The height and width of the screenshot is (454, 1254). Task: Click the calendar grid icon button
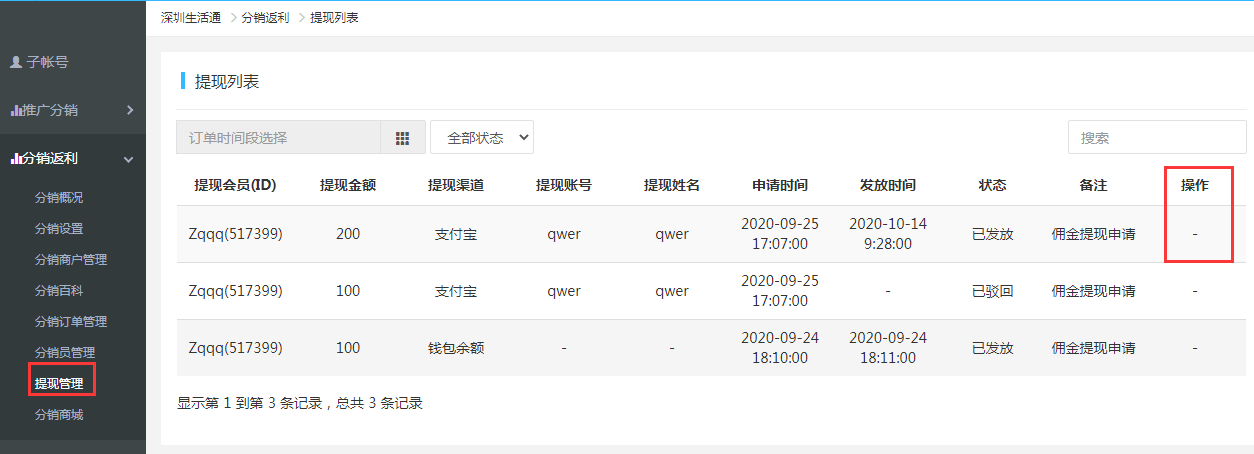(x=403, y=138)
